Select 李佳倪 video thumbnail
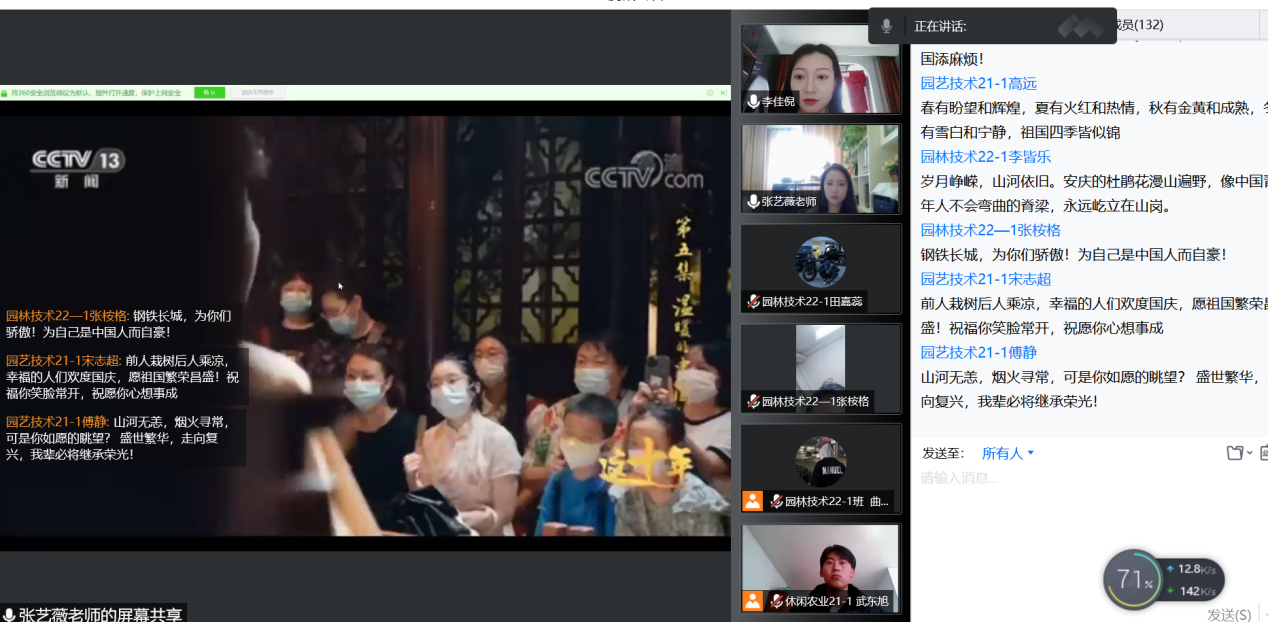The image size is (1268, 622). point(820,68)
